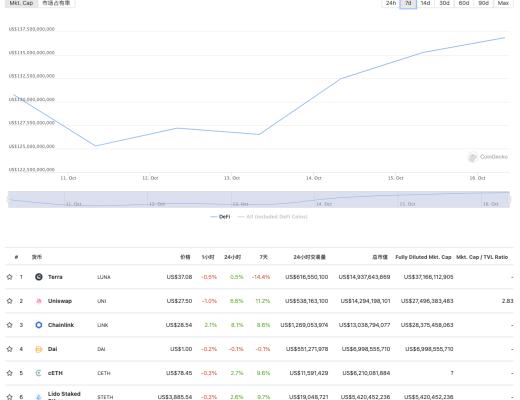The height and width of the screenshot is (400, 520).
Task: Set chart range to 90d
Action: click(483, 3)
